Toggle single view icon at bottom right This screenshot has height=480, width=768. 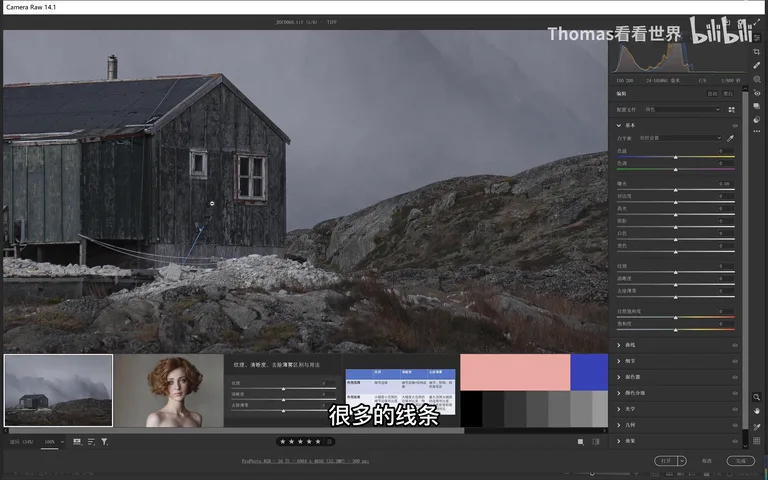click(x=580, y=442)
